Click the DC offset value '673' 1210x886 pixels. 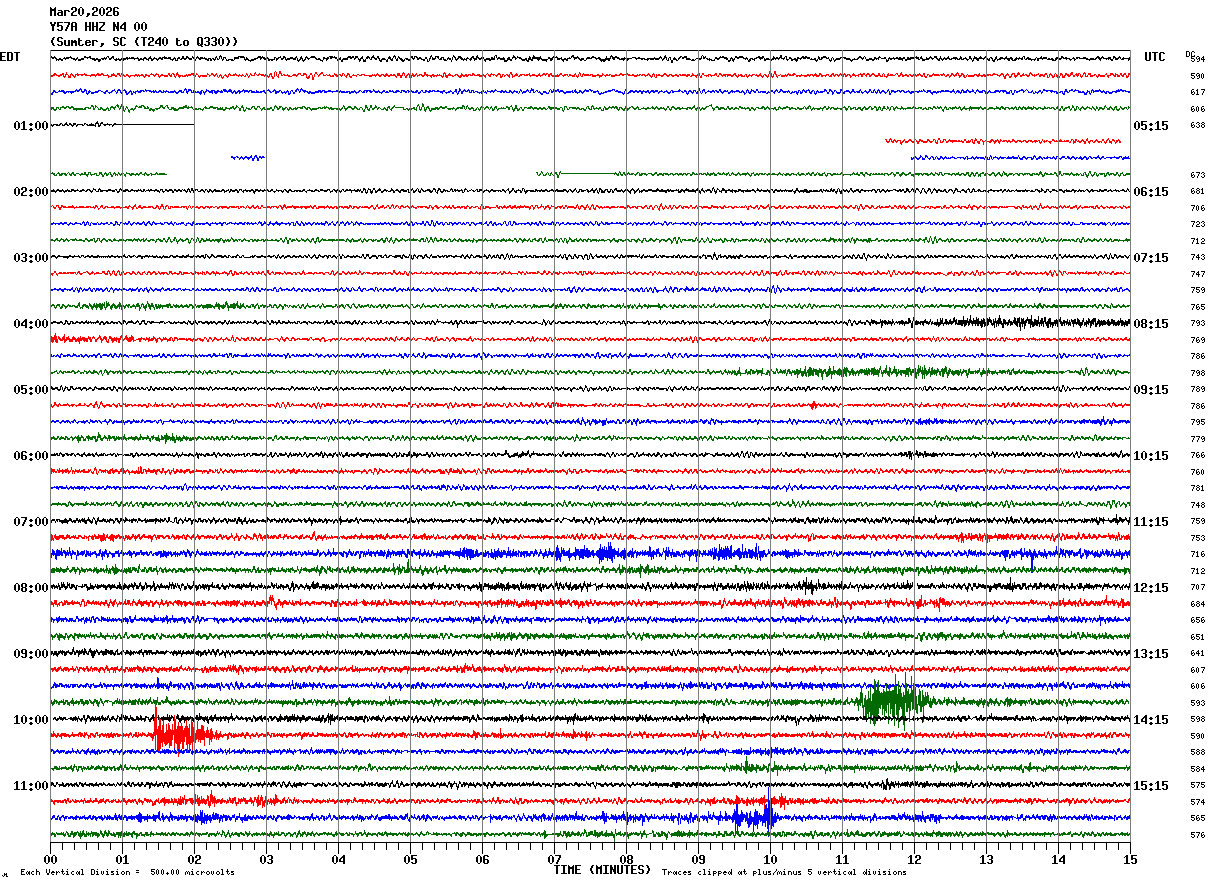[x=1197, y=175]
